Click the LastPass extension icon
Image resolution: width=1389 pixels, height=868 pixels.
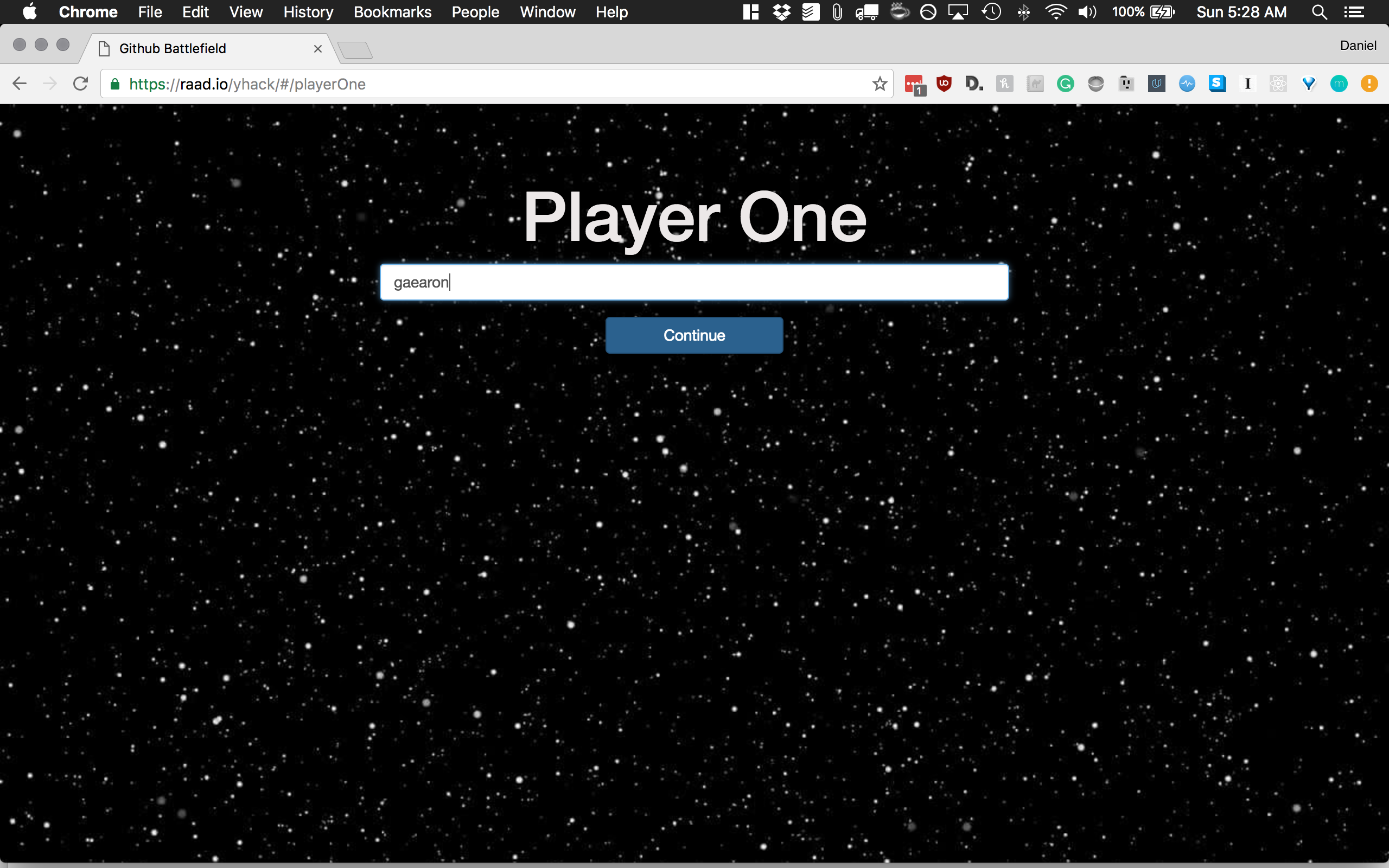click(x=913, y=84)
